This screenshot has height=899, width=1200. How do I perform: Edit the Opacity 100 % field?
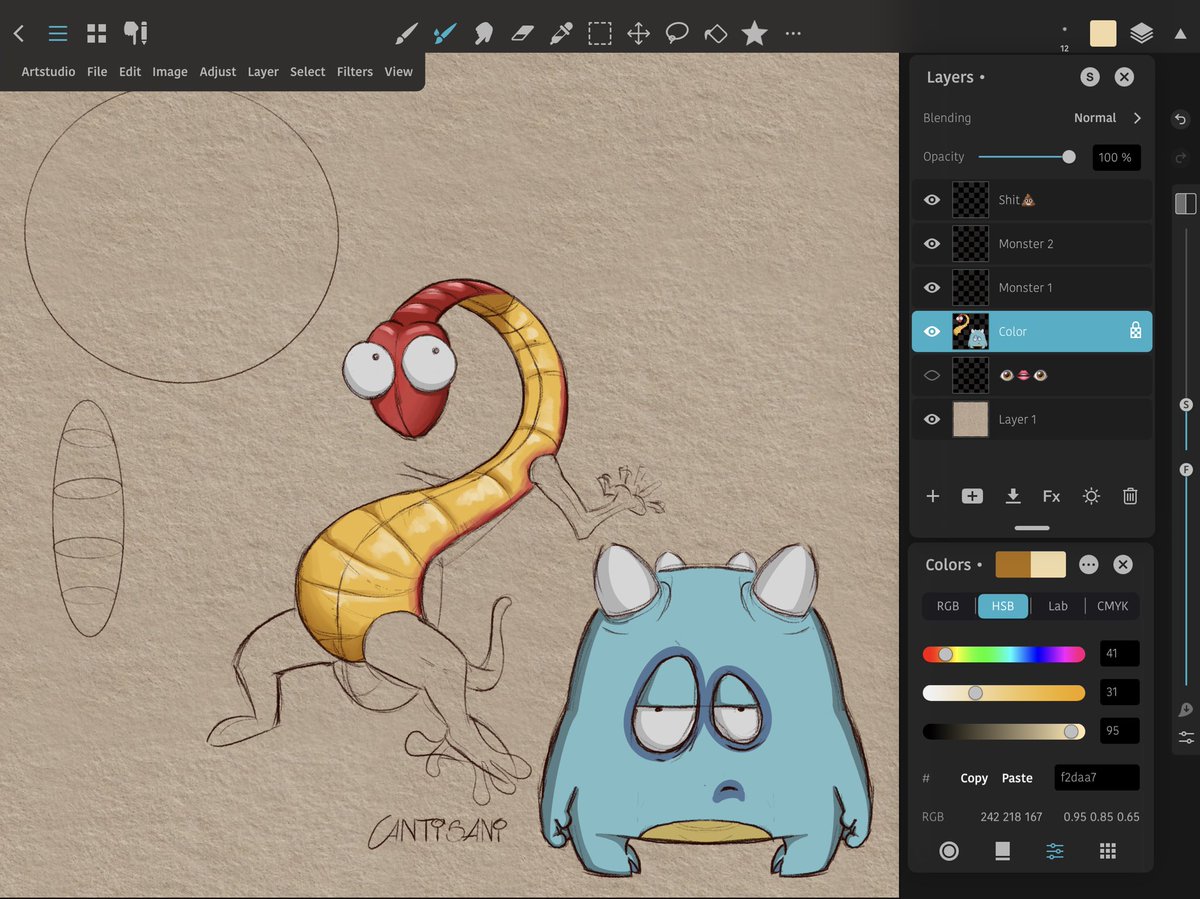pos(1116,157)
